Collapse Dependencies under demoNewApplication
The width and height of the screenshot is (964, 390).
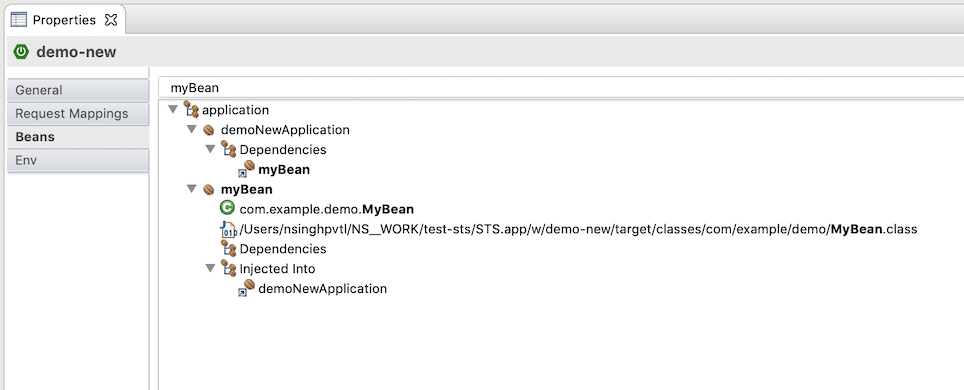(210, 149)
